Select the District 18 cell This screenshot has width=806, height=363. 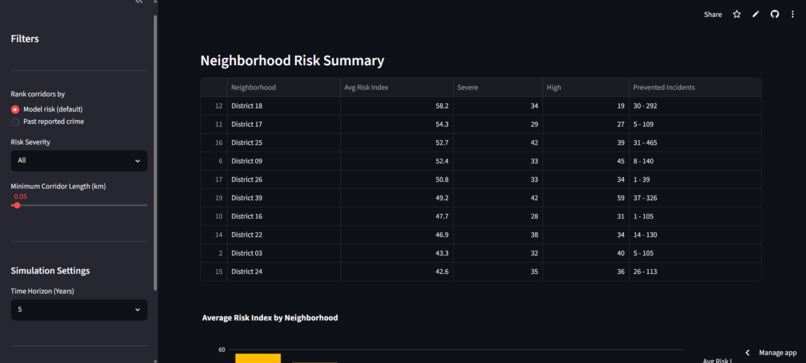[284, 106]
